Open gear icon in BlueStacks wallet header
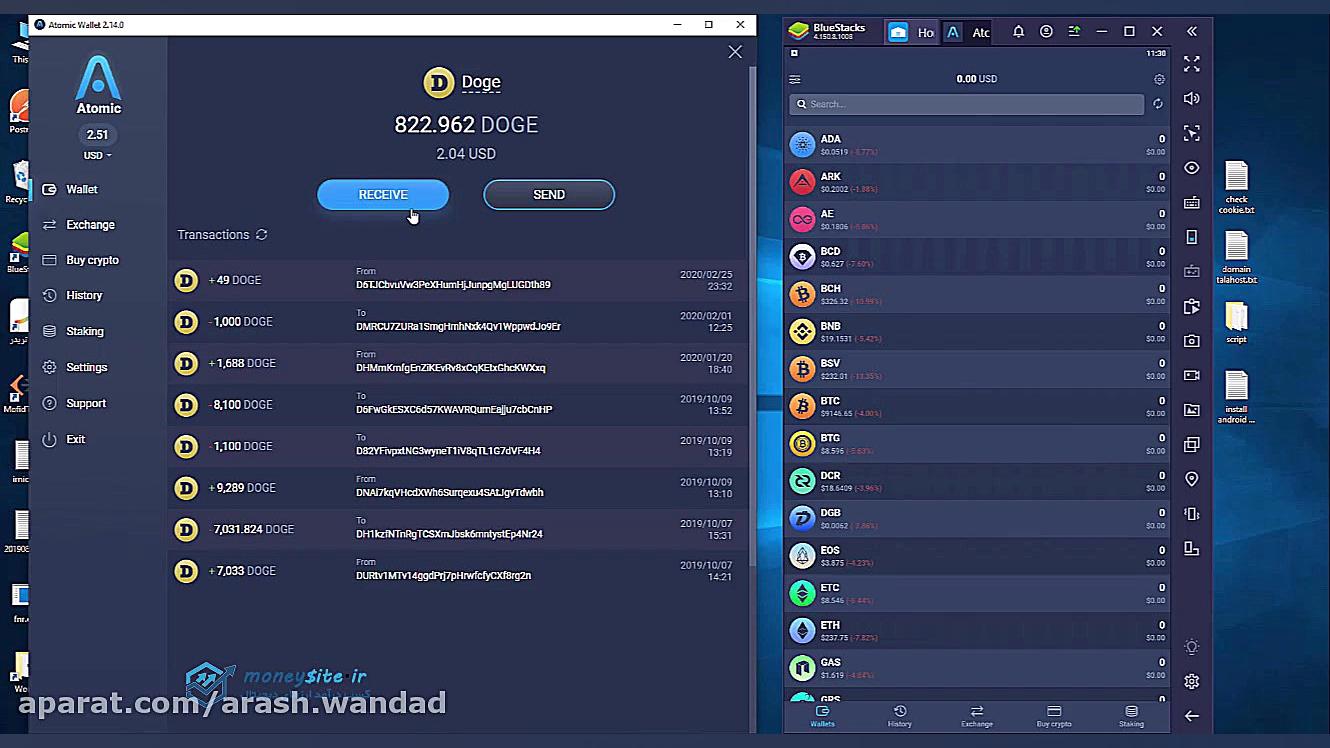1330x748 pixels. point(1159,79)
